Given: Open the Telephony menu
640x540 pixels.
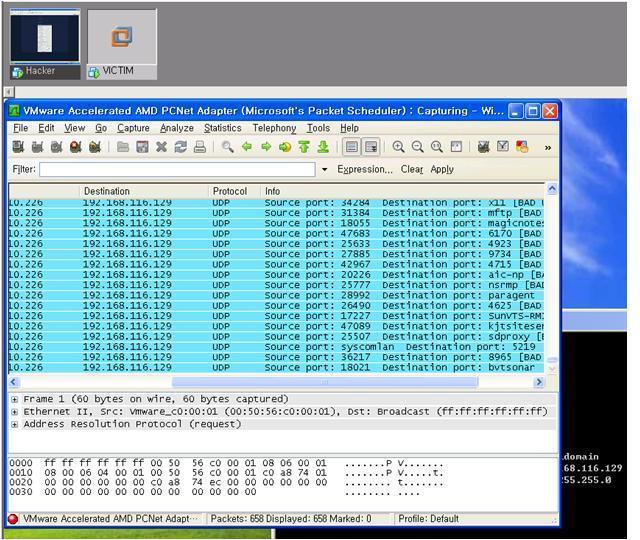Looking at the screenshot, I should (274, 128).
